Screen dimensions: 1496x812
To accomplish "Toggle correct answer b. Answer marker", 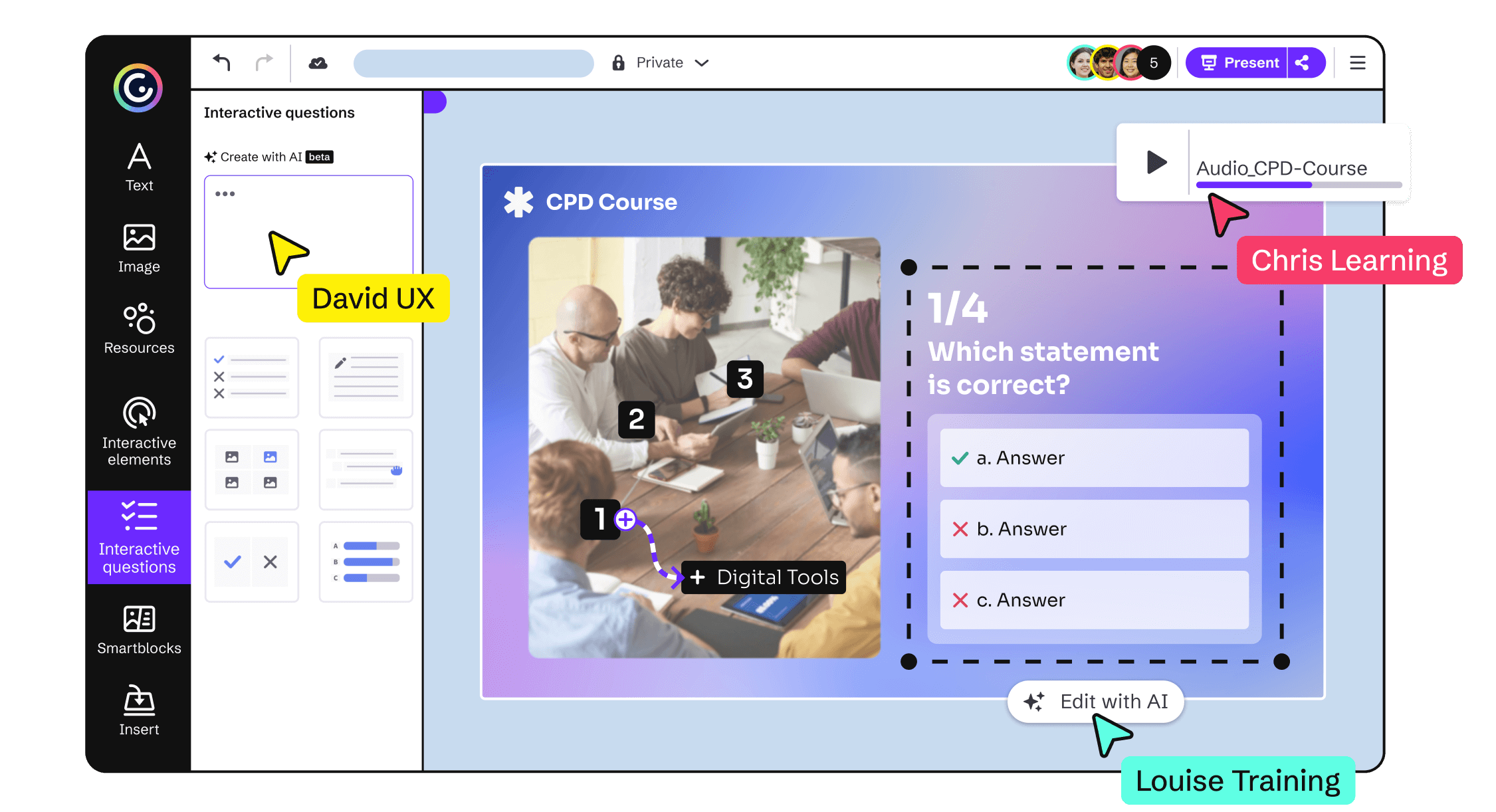I will tap(958, 528).
